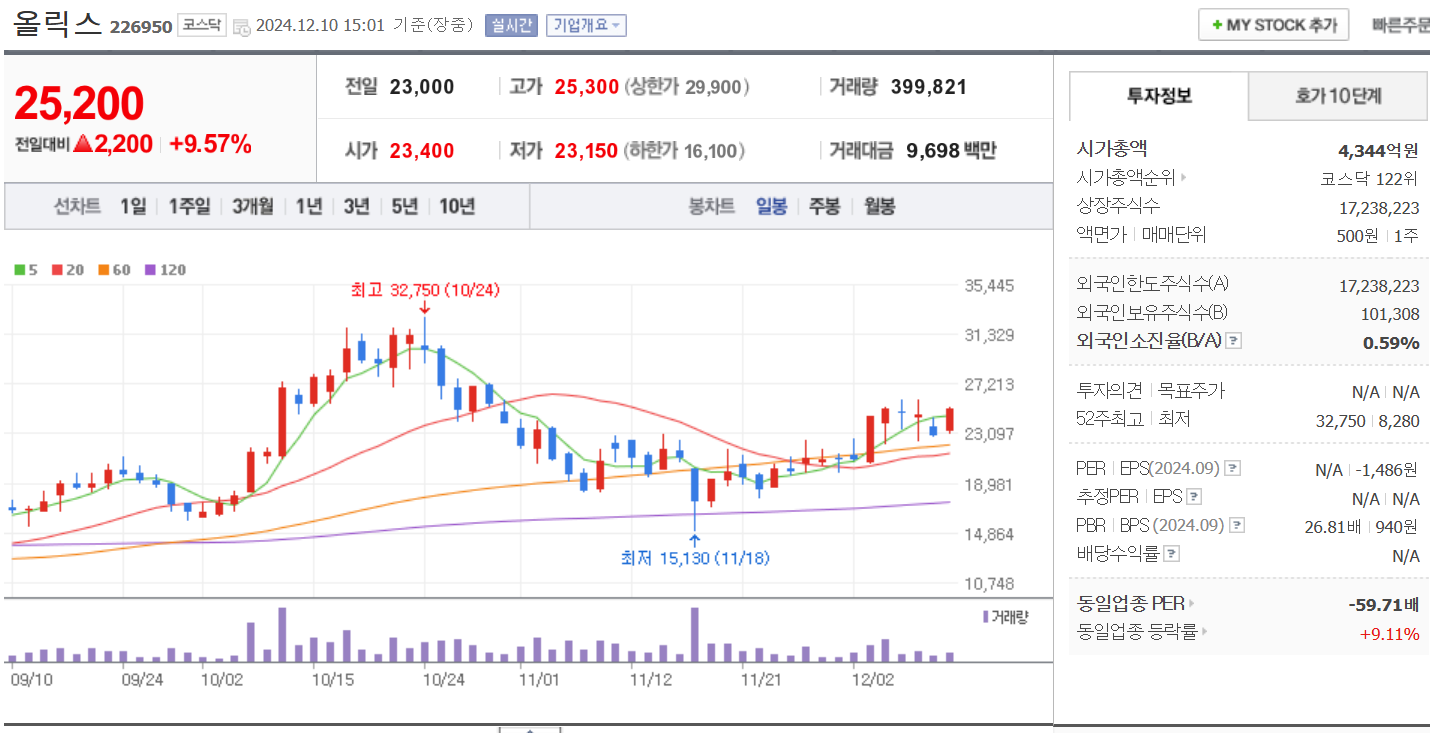Click the 추정PER EPS help icon
The width and height of the screenshot is (1430, 733).
(1193, 497)
